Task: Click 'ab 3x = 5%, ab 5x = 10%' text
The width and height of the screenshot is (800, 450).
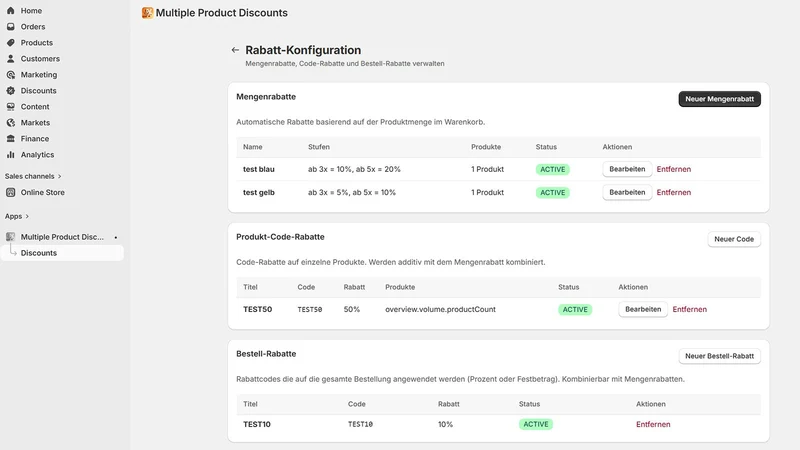Action: [x=352, y=192]
